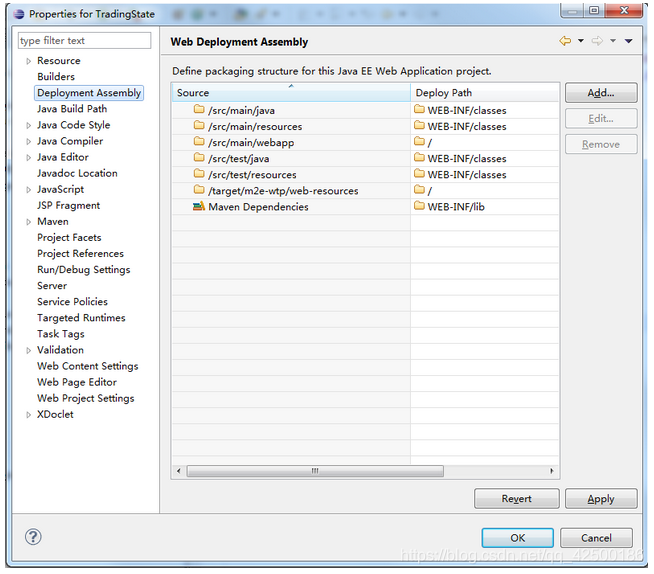Open Targeted Runtimes page
This screenshot has width=654, height=574.
(81, 318)
